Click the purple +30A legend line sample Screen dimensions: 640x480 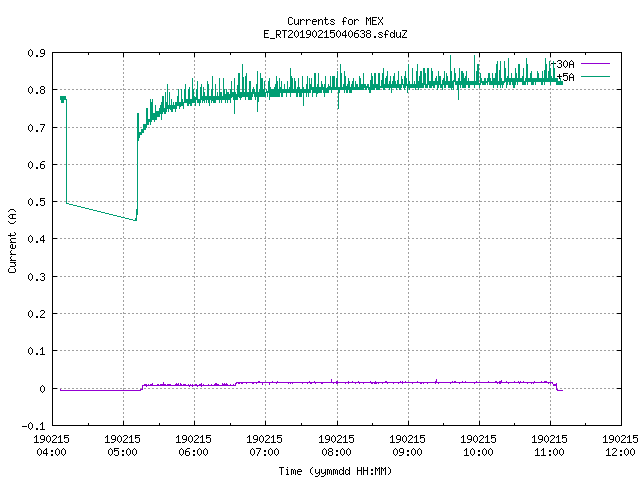595,64
